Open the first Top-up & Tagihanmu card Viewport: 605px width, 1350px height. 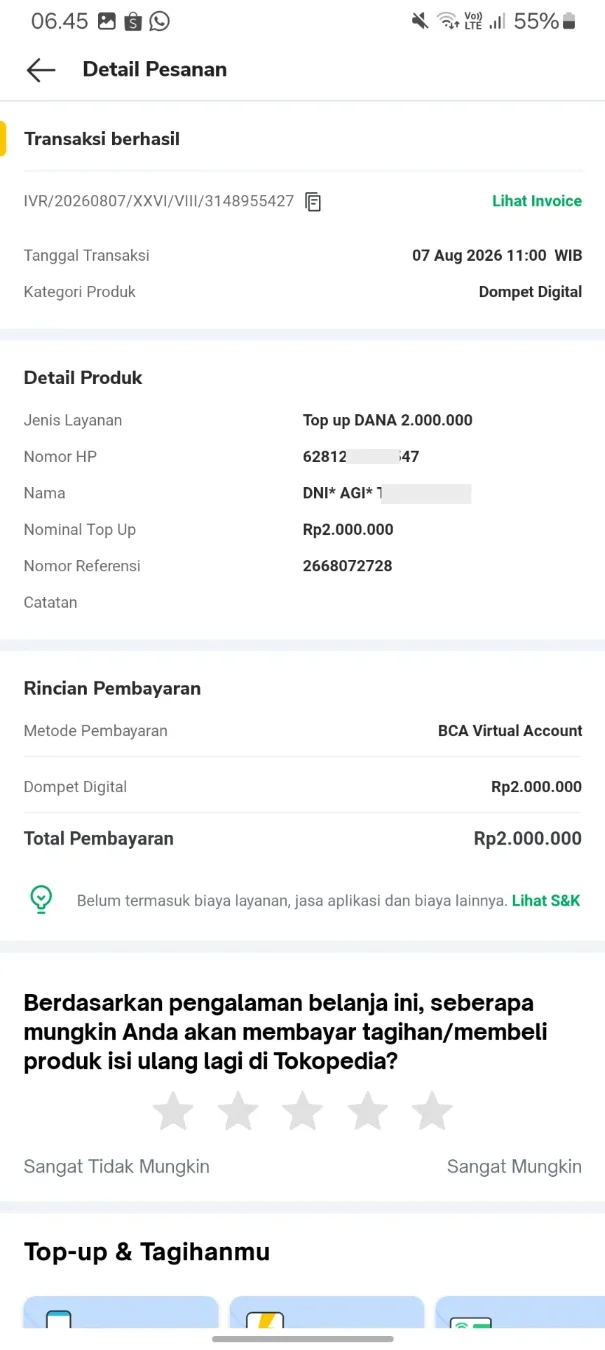(x=121, y=1313)
